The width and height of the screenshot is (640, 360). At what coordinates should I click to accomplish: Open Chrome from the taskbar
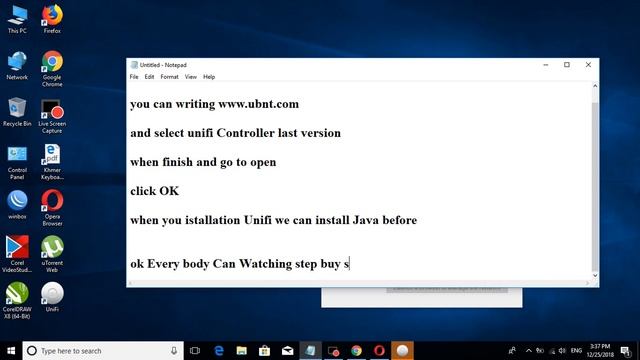point(356,351)
